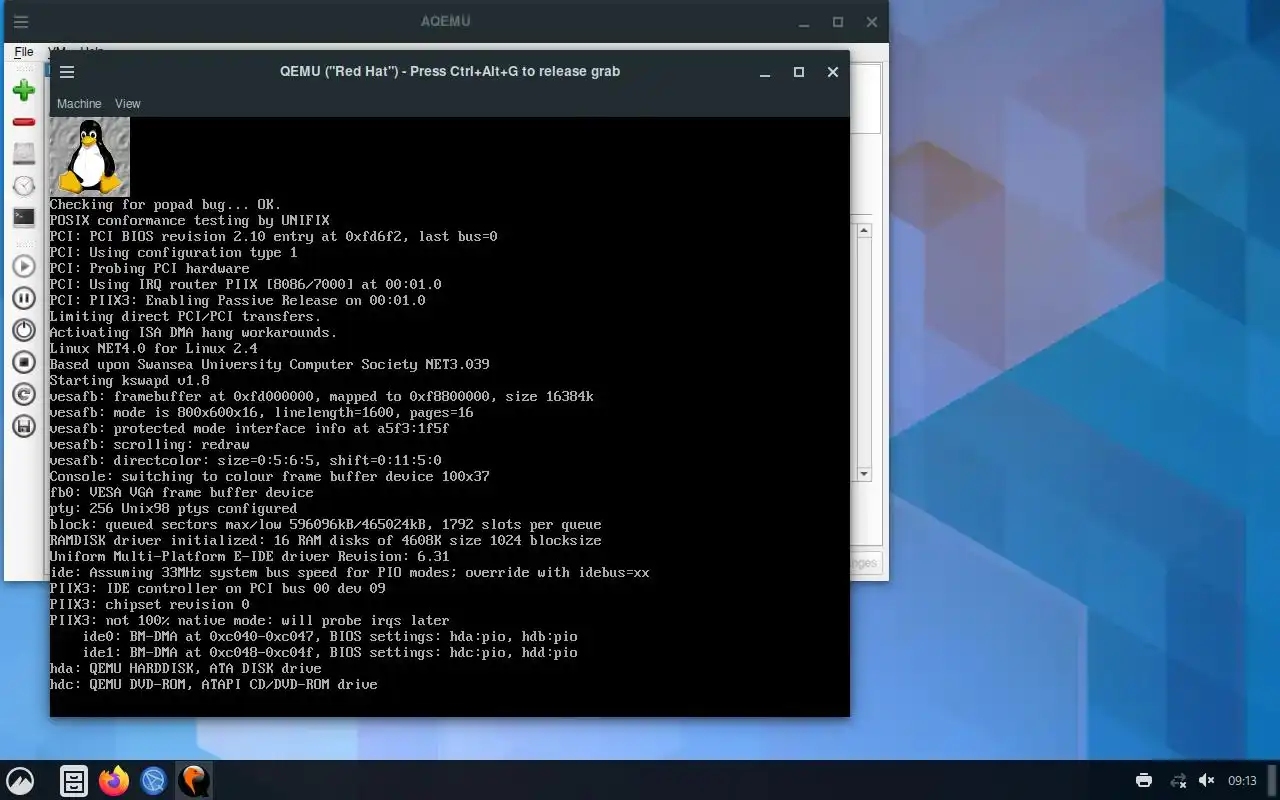Click the printer icon in system tray
This screenshot has height=800, width=1280.
[1144, 781]
